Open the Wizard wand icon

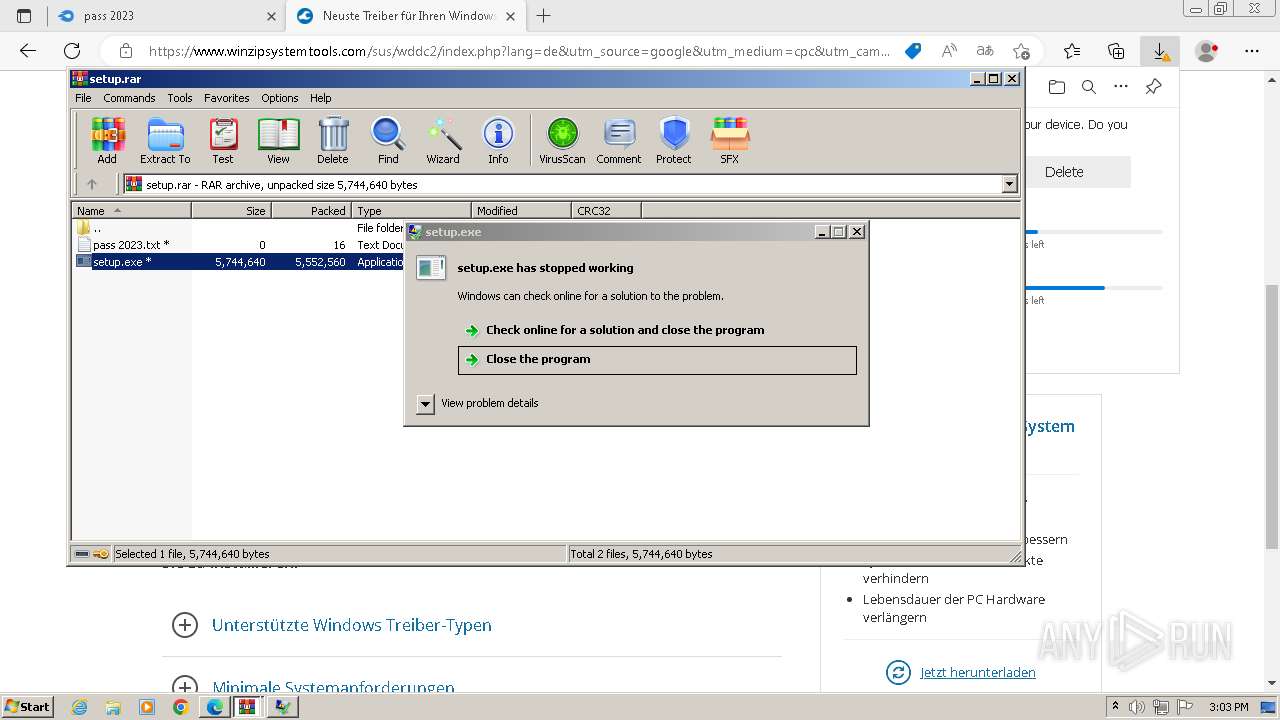[443, 141]
